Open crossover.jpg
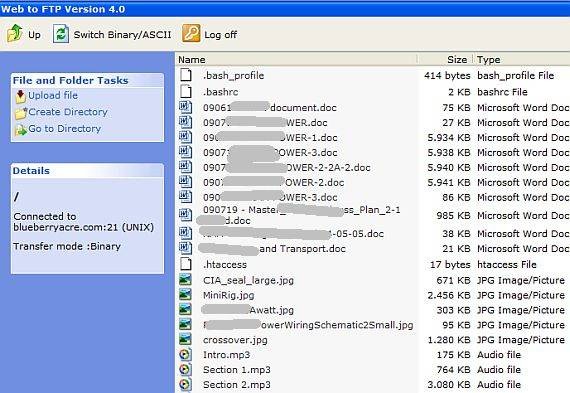This screenshot has height=393, width=570. pos(235,340)
